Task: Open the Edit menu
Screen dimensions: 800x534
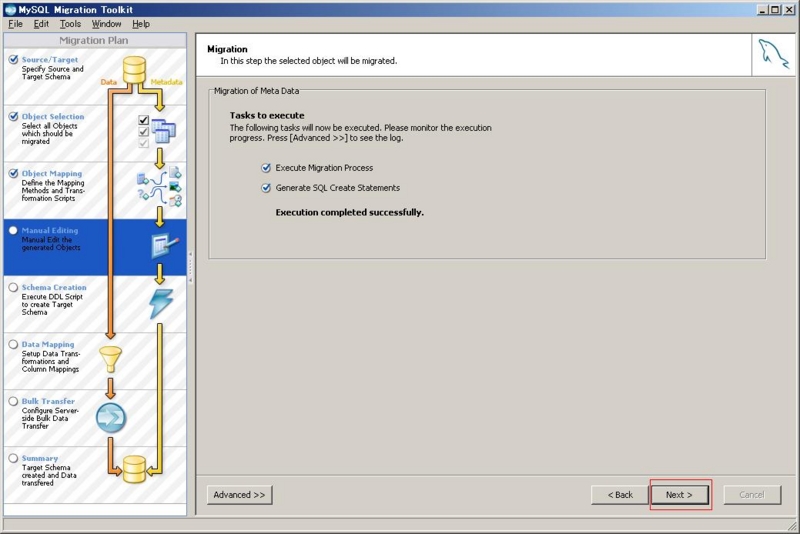Action: tap(41, 24)
